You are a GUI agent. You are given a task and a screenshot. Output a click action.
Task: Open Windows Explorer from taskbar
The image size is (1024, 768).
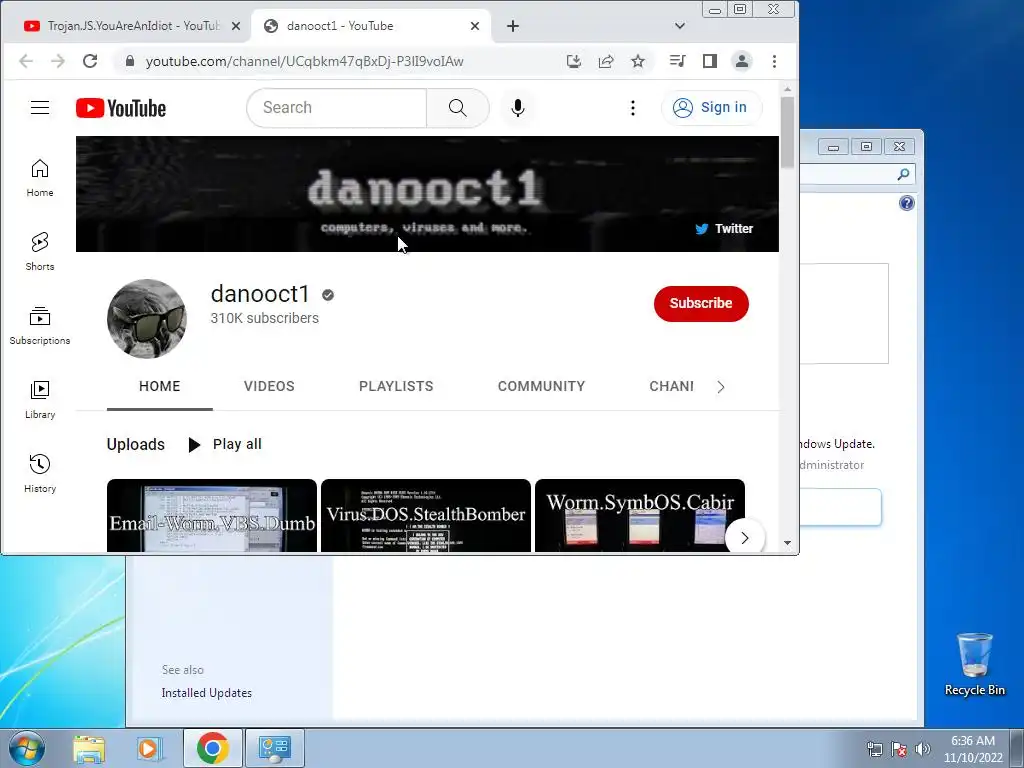click(x=89, y=748)
